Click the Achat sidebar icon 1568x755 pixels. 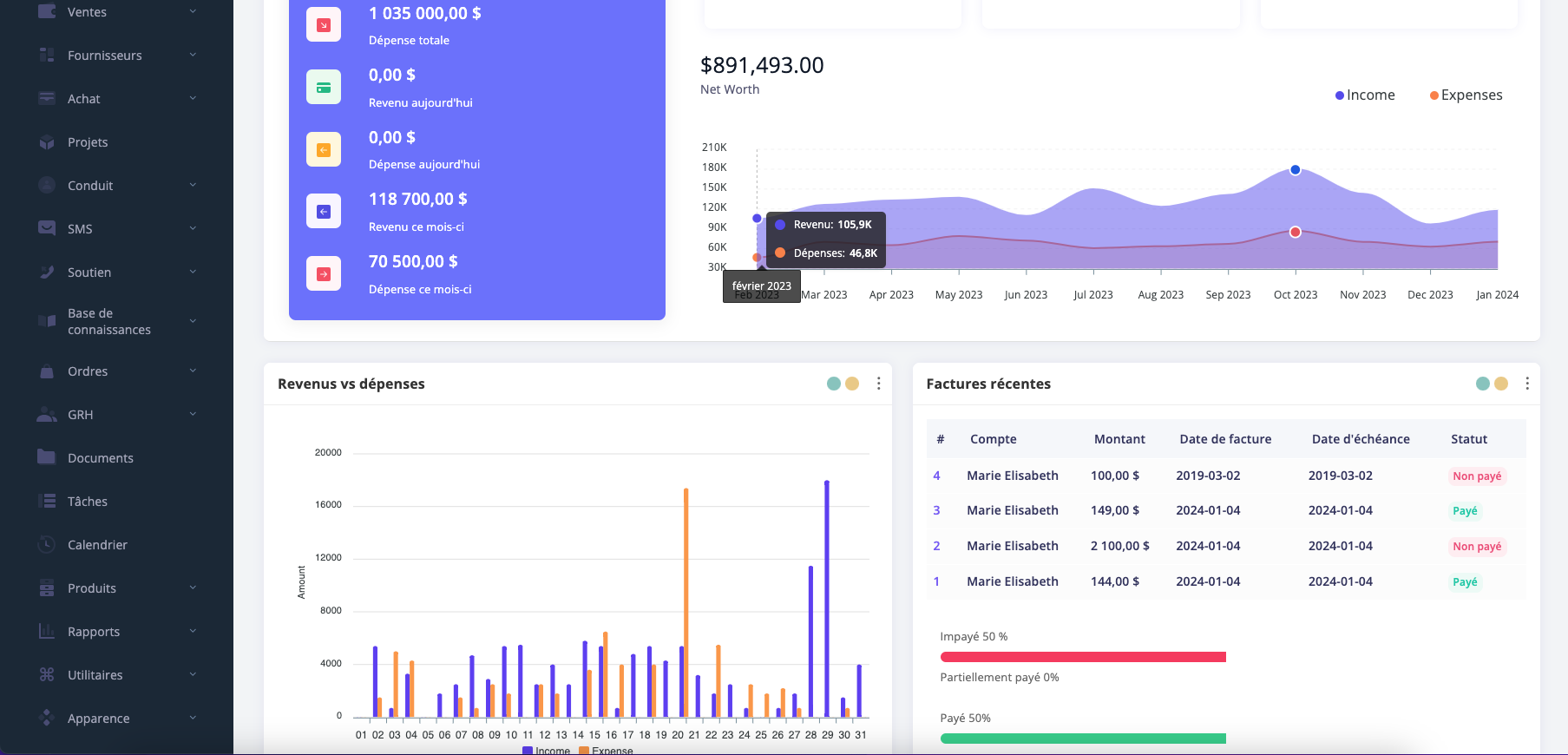tap(47, 98)
